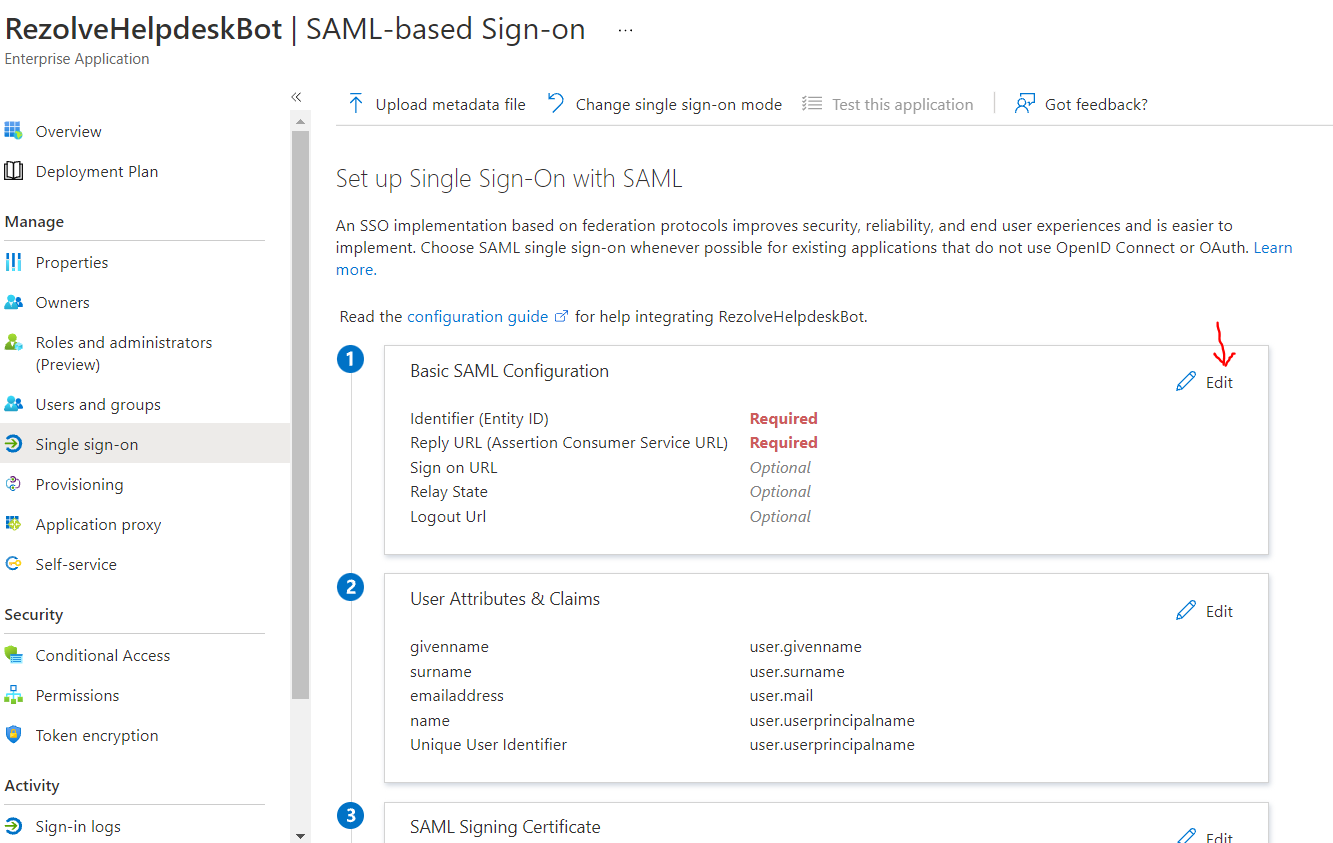
Task: Click the Test this application list icon
Action: (812, 104)
